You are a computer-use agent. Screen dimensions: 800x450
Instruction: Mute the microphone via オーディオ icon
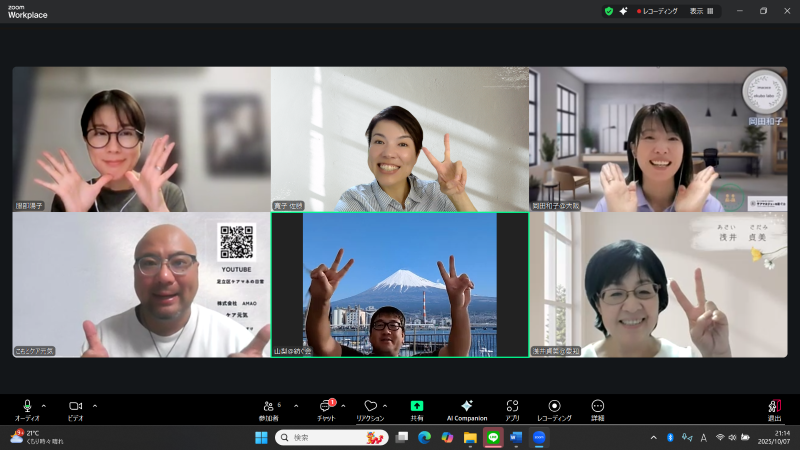click(x=27, y=408)
